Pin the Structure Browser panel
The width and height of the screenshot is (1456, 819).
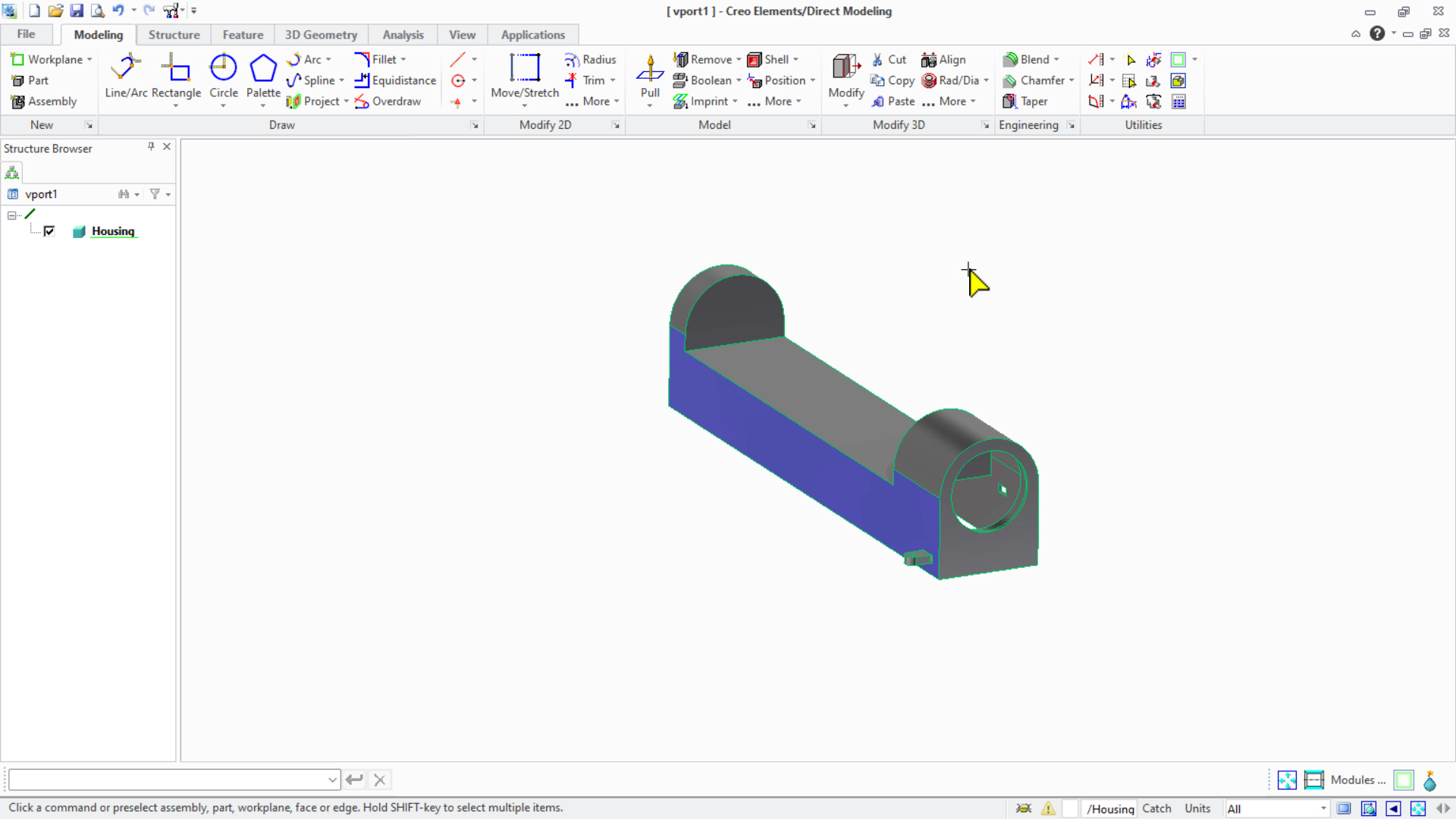(151, 146)
